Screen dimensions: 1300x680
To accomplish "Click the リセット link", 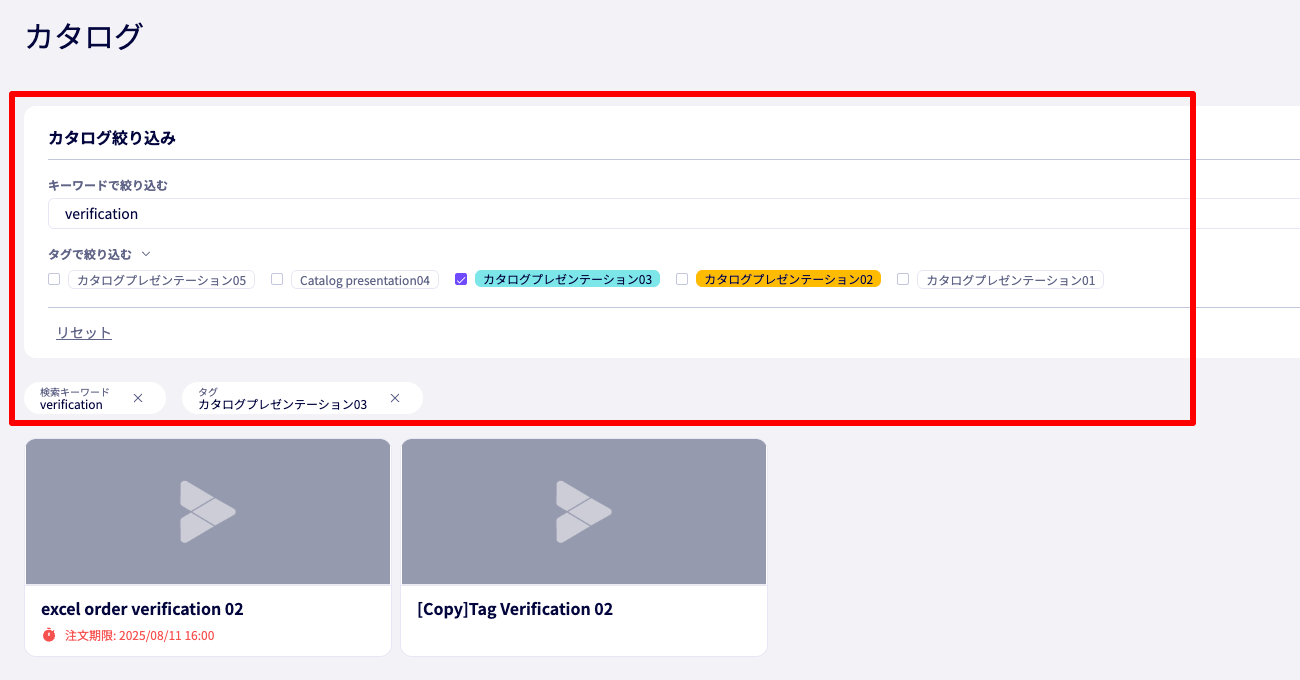I will tap(84, 333).
